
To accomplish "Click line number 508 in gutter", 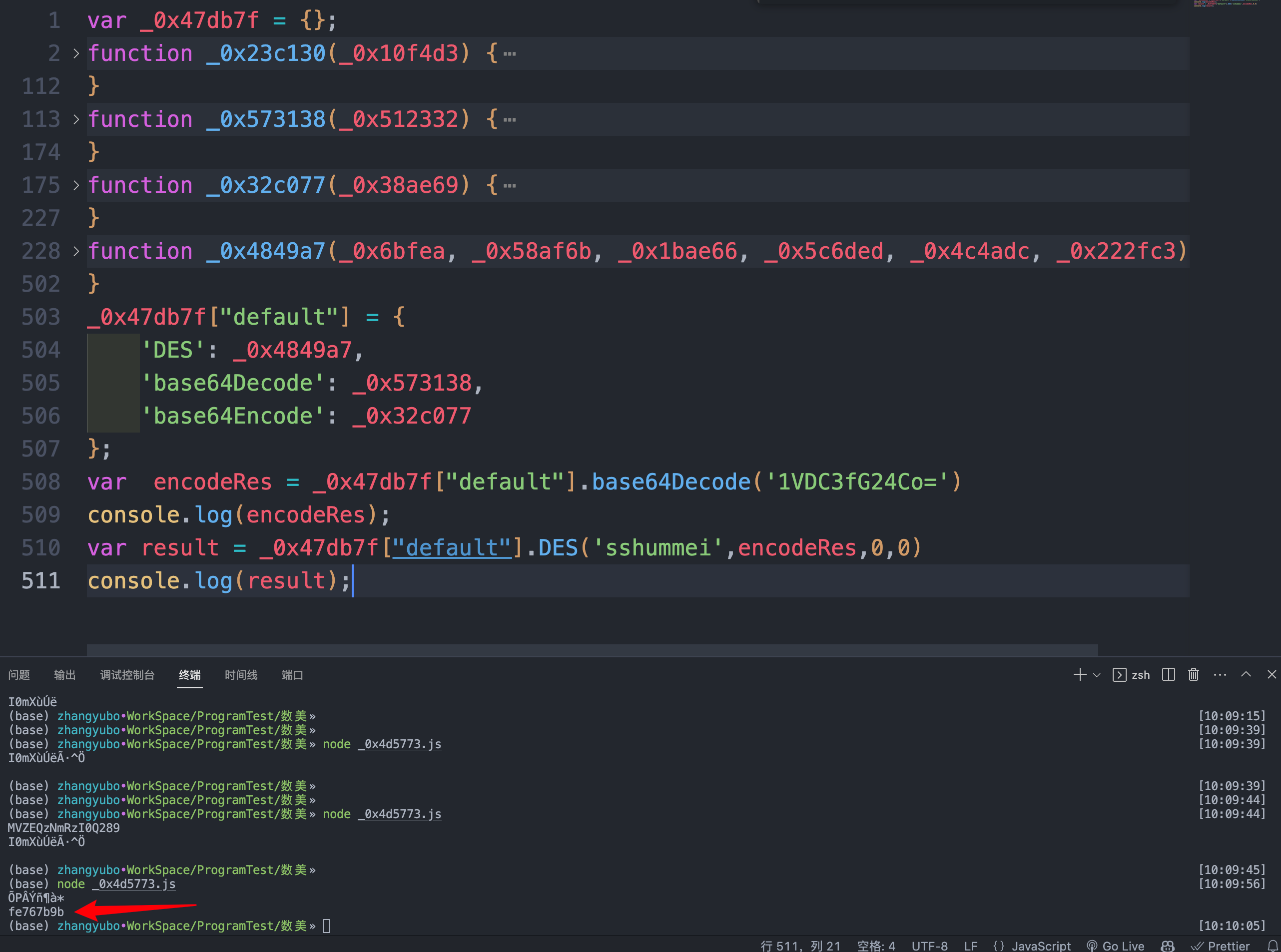I will point(40,482).
